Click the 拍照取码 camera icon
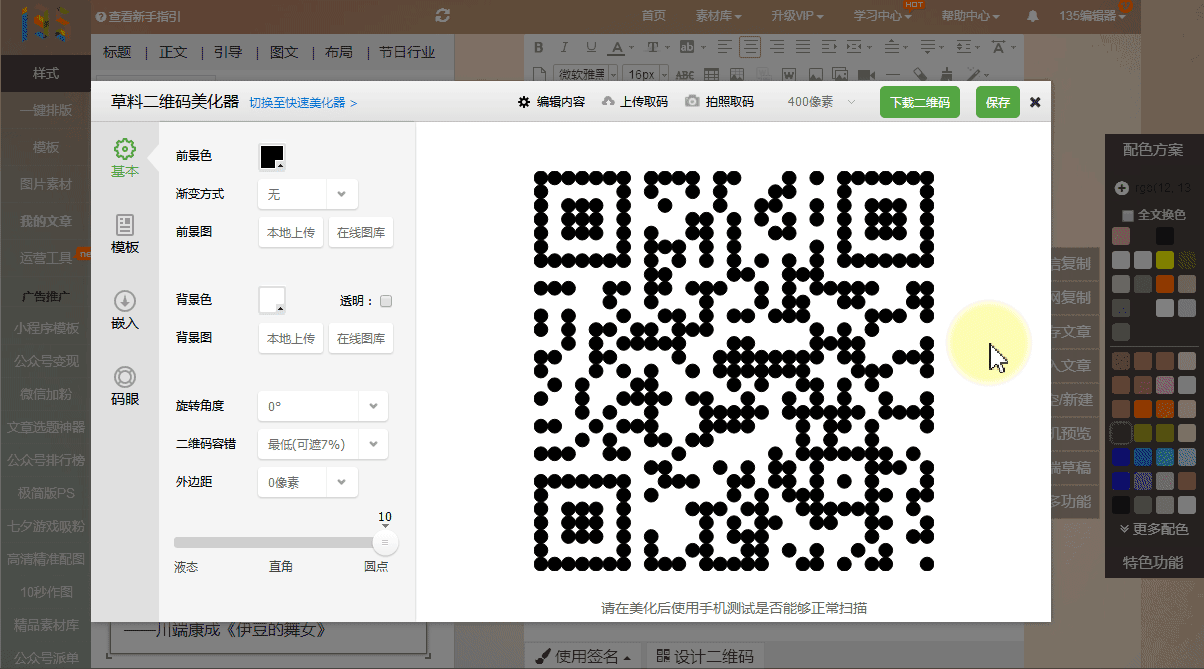This screenshot has height=669, width=1204. (x=691, y=102)
